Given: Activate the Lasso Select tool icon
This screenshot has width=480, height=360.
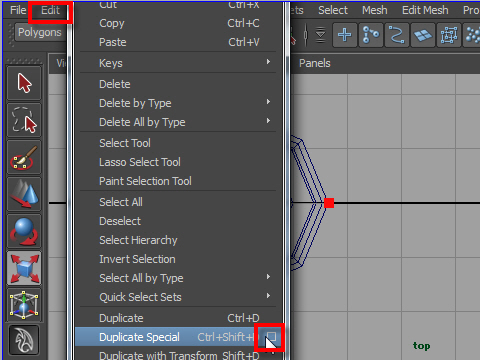Looking at the screenshot, I should 24,120.
